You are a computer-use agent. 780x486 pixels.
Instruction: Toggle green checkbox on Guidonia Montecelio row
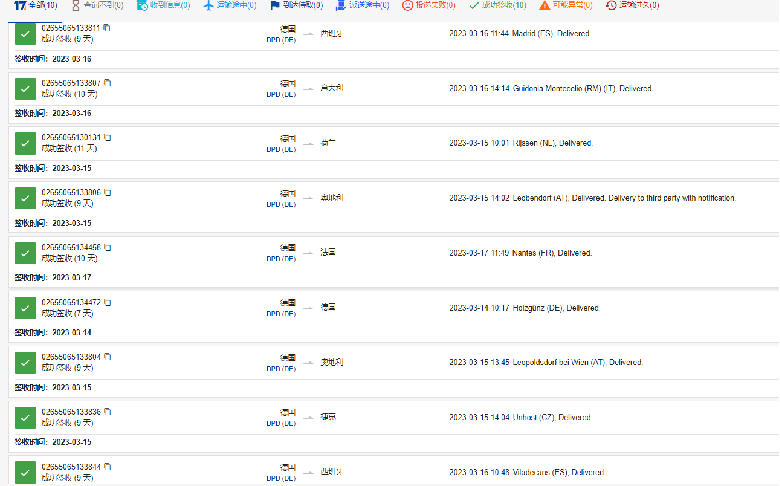(25, 88)
